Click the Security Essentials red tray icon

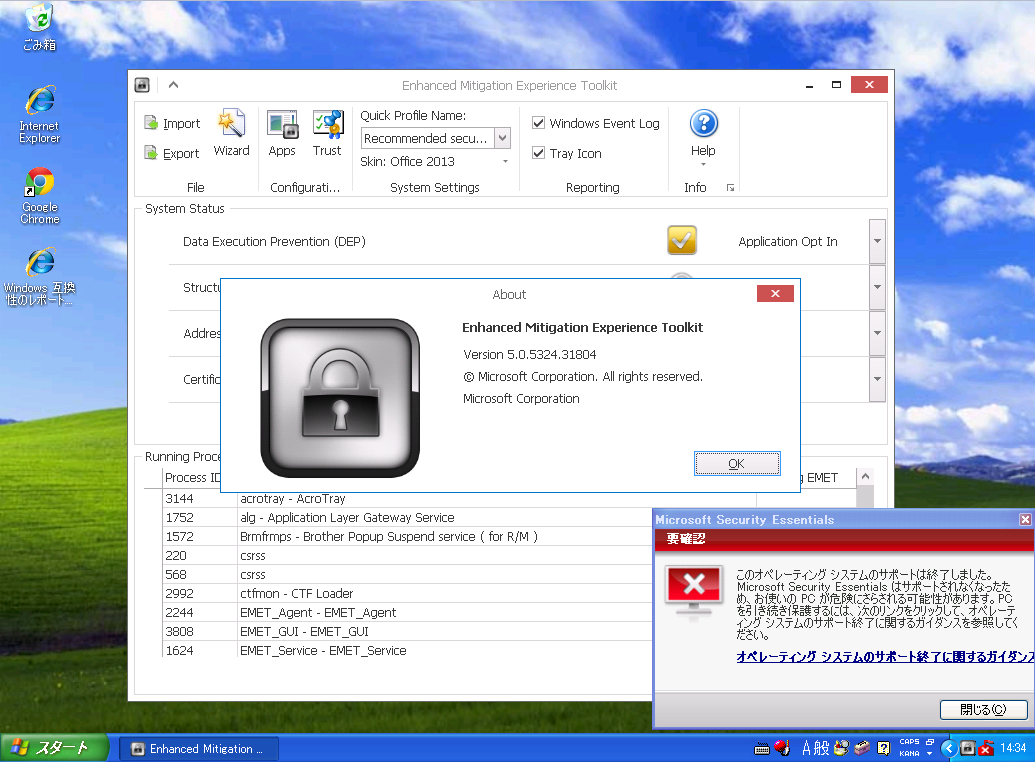click(x=986, y=748)
